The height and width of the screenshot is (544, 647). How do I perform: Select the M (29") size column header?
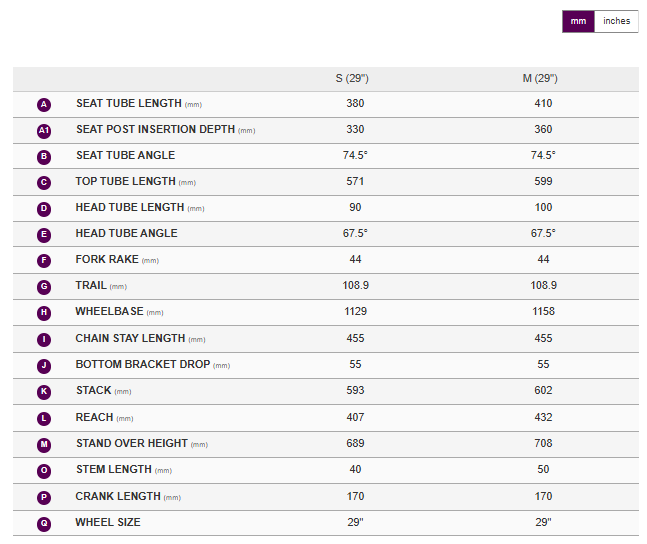(x=543, y=79)
